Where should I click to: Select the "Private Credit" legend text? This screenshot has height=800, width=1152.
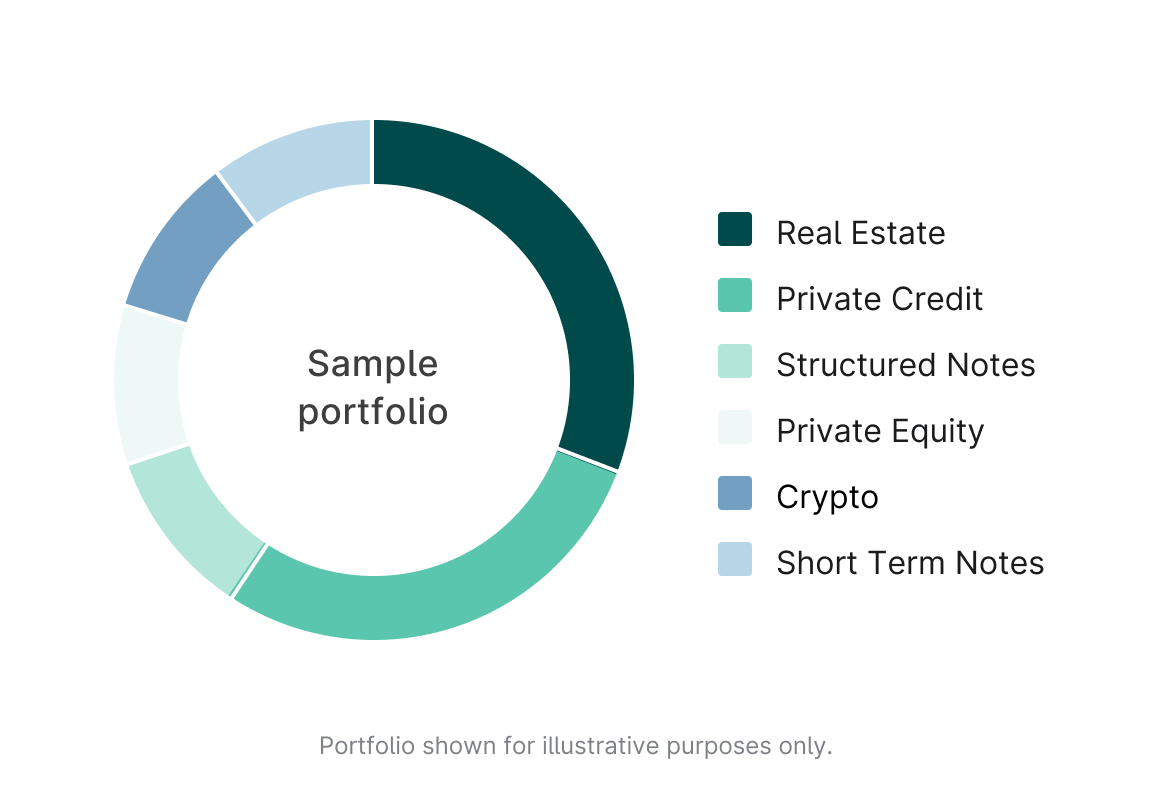click(879, 299)
